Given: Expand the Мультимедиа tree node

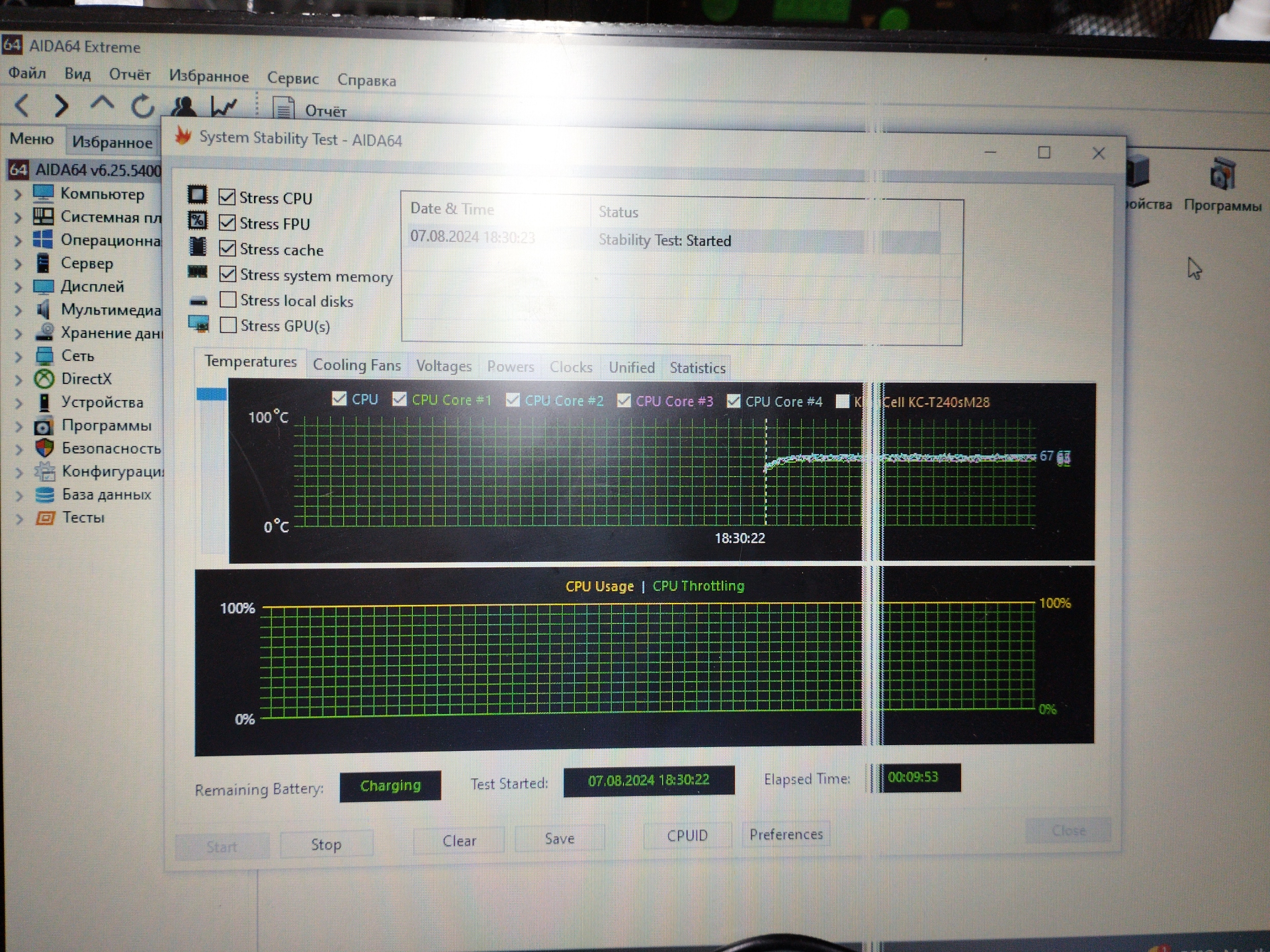Looking at the screenshot, I should (19, 311).
